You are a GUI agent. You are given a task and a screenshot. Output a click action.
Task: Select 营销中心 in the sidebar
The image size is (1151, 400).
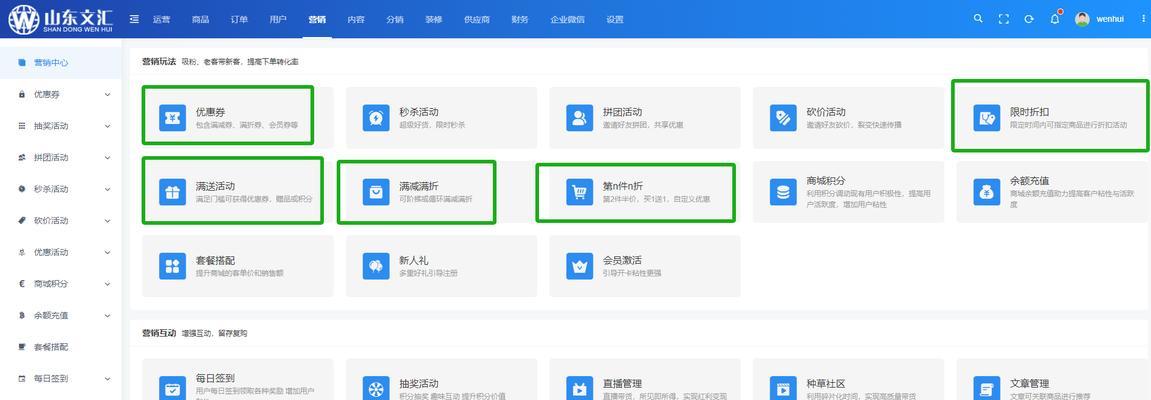pos(61,63)
